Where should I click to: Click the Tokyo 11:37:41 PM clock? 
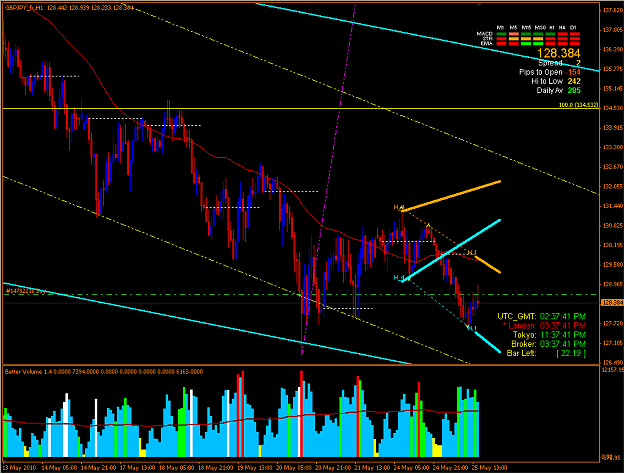(549, 335)
